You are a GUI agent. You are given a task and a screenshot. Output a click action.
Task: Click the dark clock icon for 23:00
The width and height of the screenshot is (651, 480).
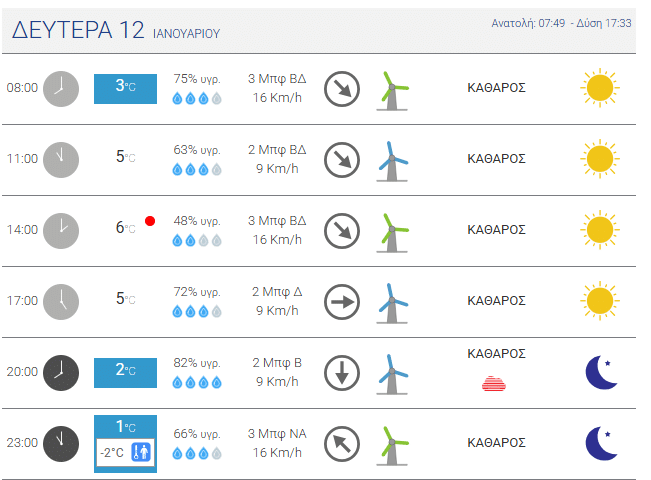[61, 443]
